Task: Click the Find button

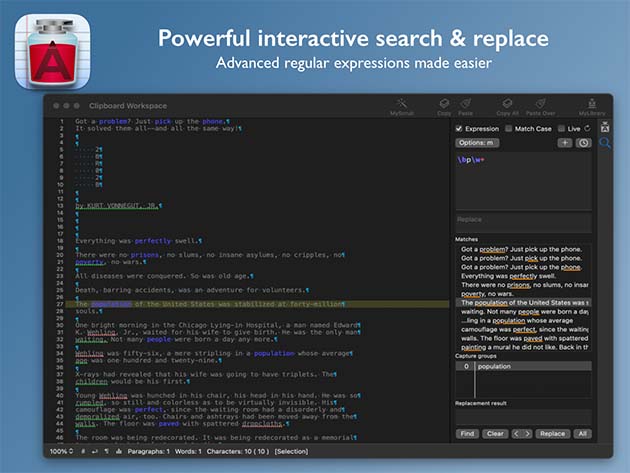Action: [x=467, y=433]
